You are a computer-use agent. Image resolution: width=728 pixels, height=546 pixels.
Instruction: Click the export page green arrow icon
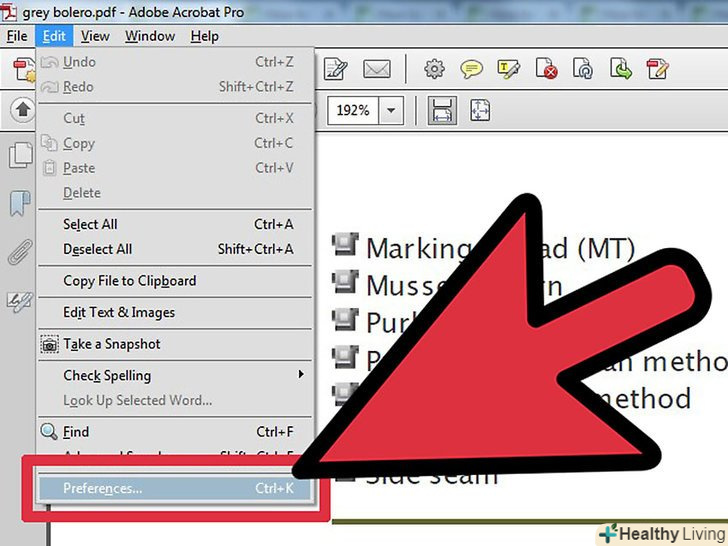[x=621, y=69]
